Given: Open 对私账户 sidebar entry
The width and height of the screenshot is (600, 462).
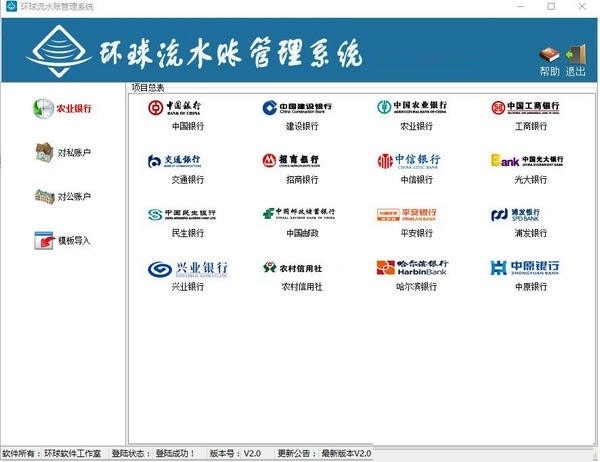Looking at the screenshot, I should tap(63, 152).
